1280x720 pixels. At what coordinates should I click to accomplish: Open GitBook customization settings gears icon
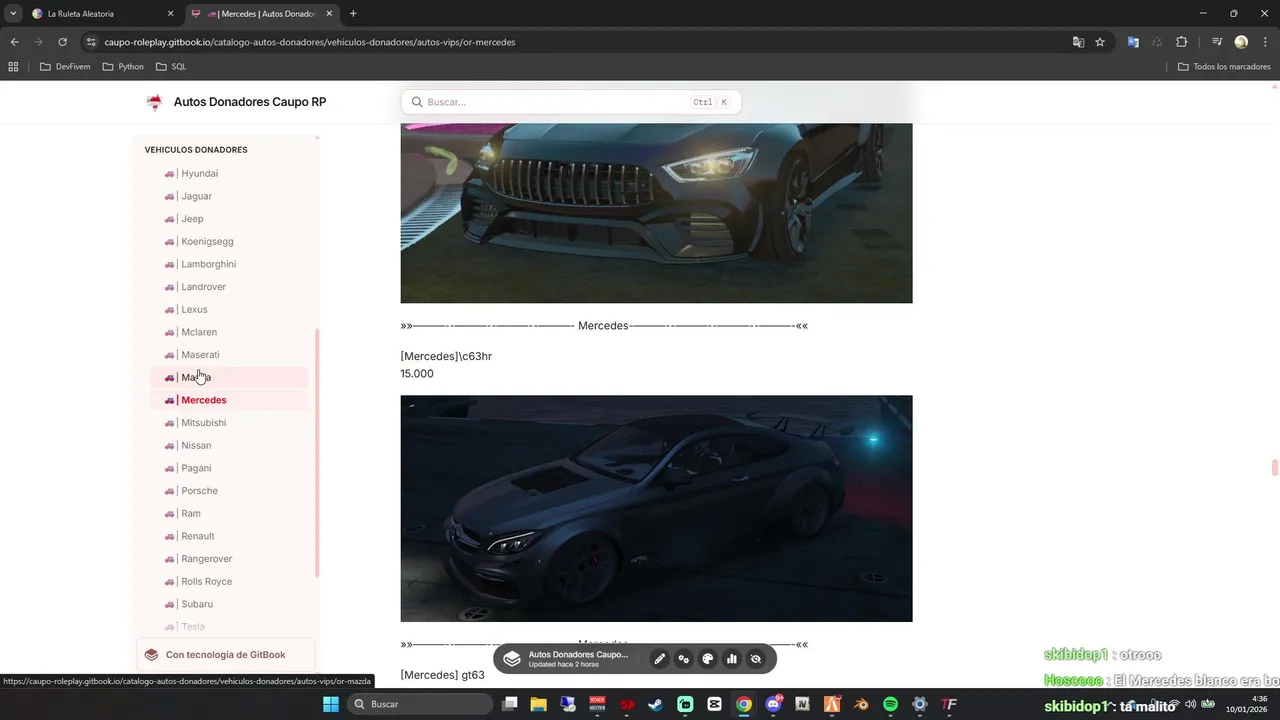click(684, 659)
